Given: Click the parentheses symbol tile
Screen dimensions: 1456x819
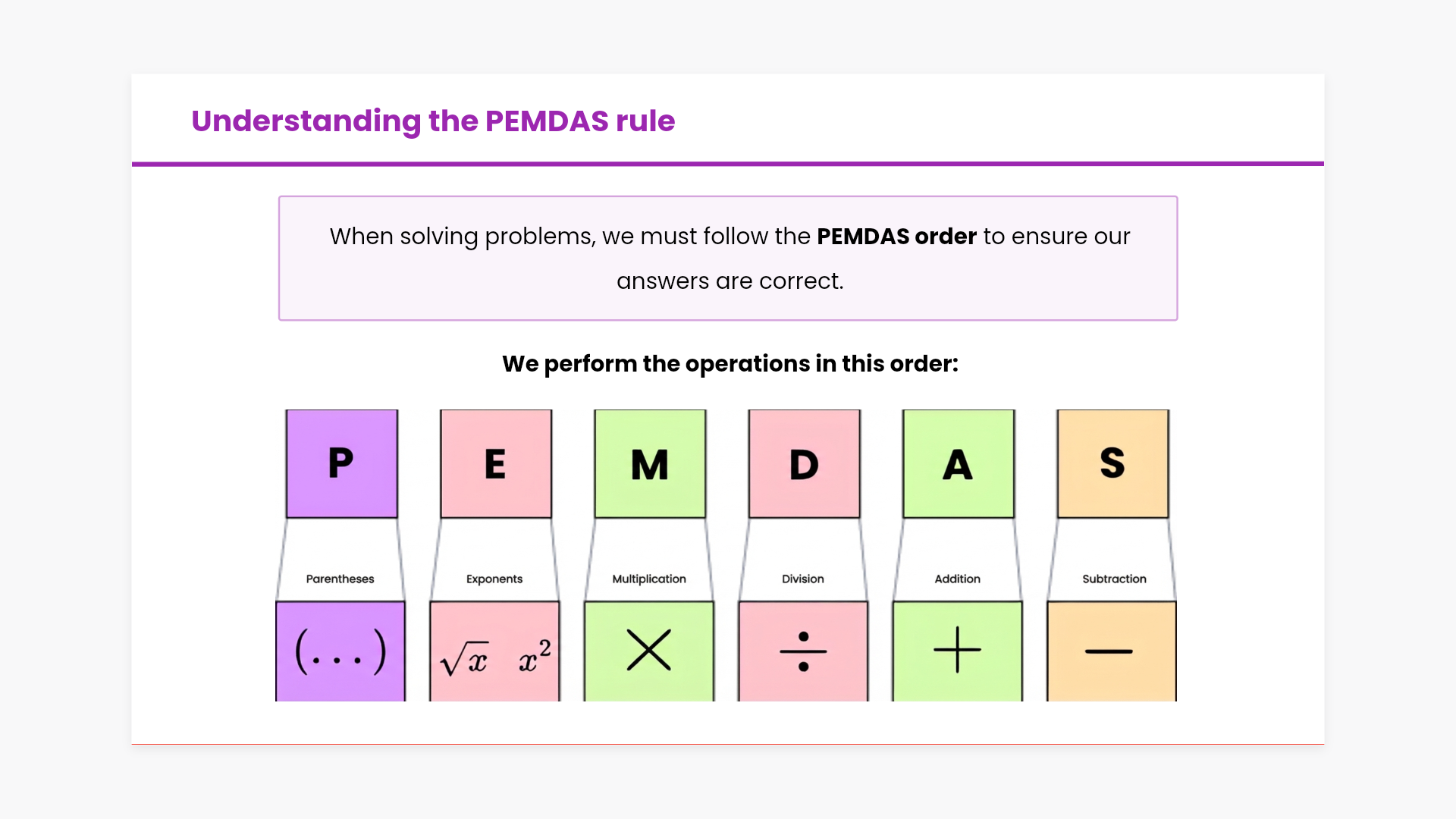Looking at the screenshot, I should click(340, 651).
